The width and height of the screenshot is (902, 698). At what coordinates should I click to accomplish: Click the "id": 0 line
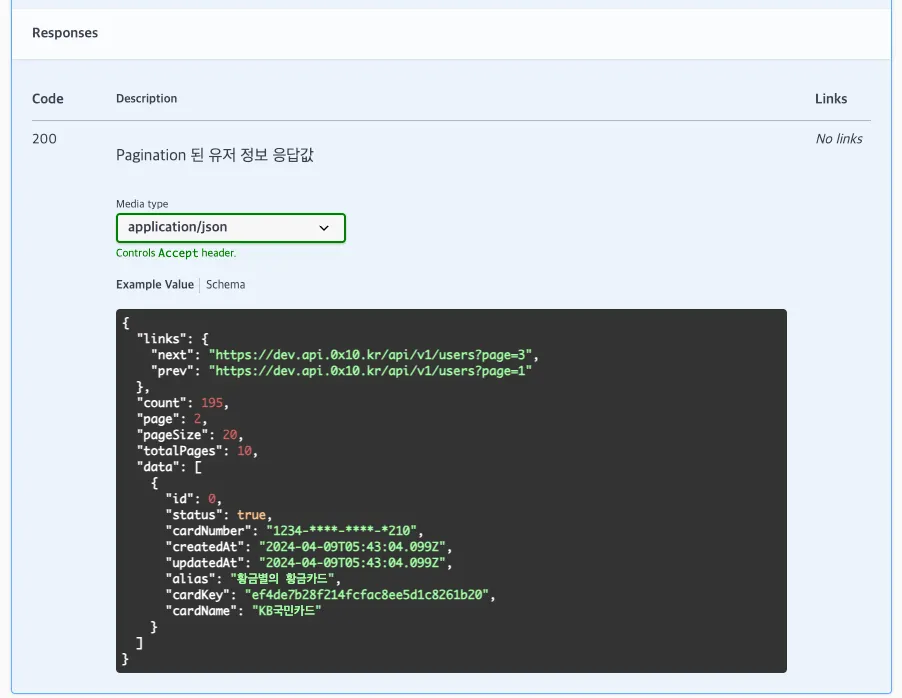coord(193,499)
